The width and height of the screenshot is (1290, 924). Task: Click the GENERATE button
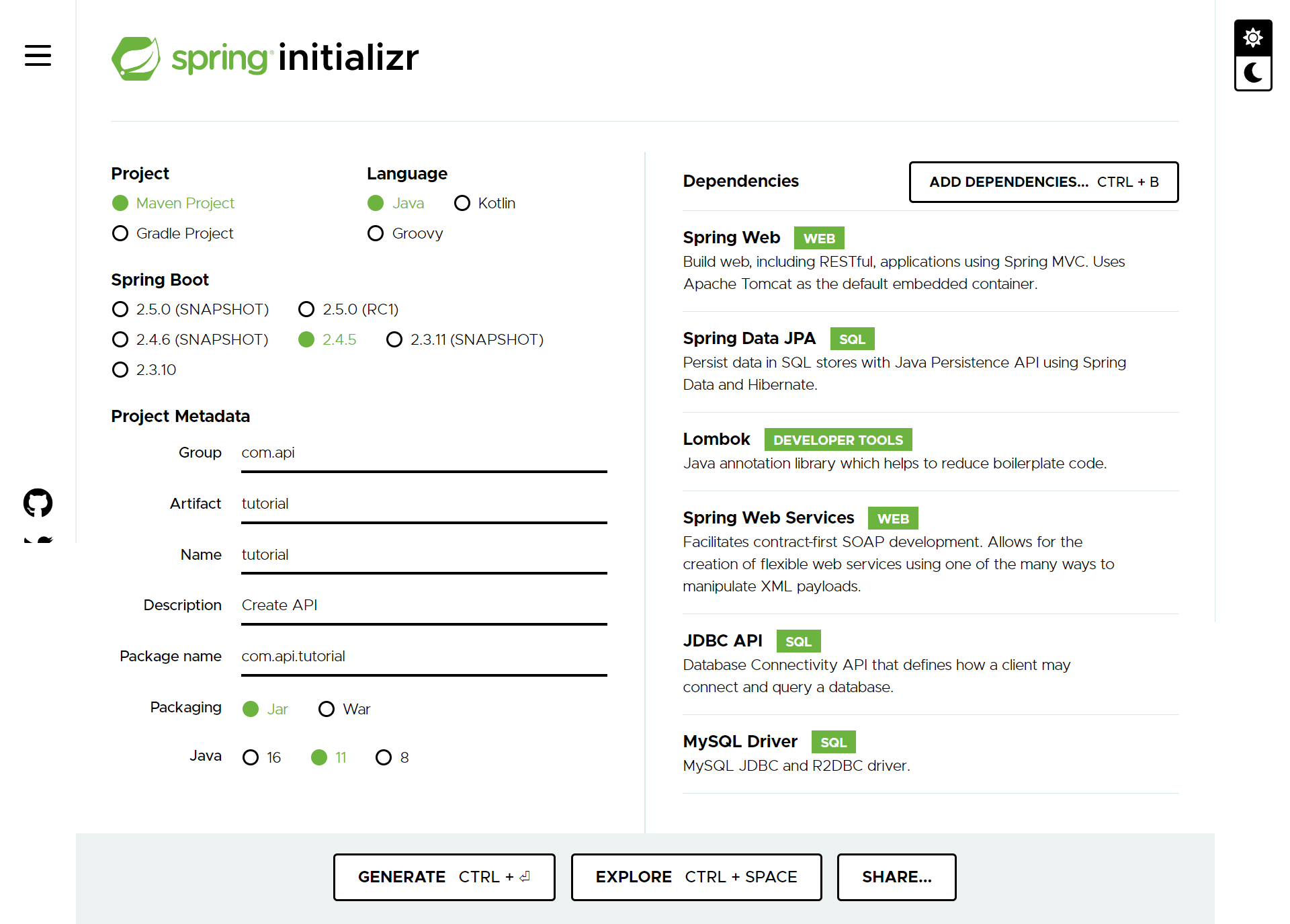(x=443, y=877)
